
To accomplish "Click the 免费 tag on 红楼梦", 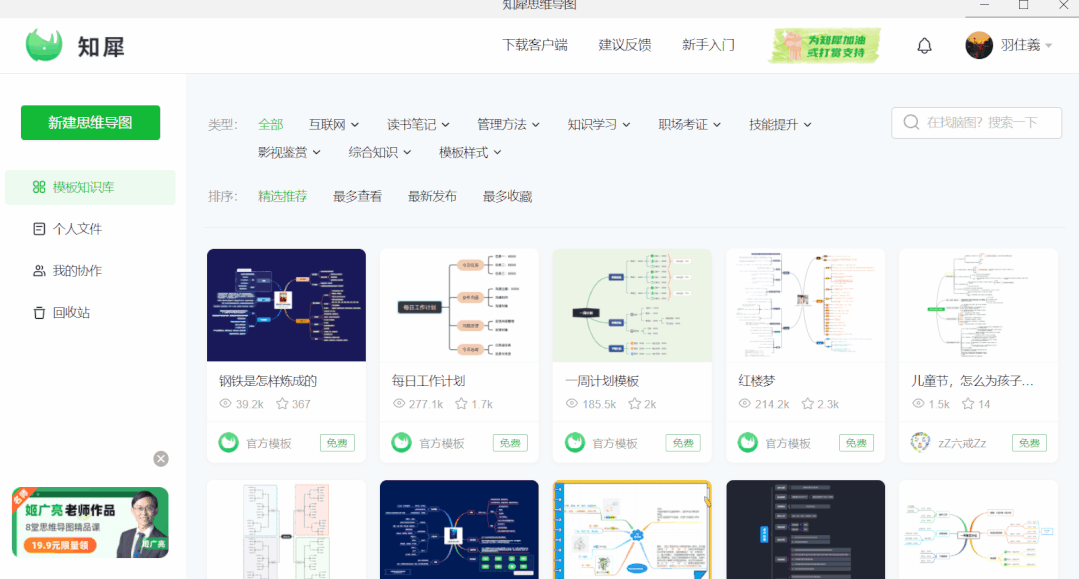I will coord(856,443).
